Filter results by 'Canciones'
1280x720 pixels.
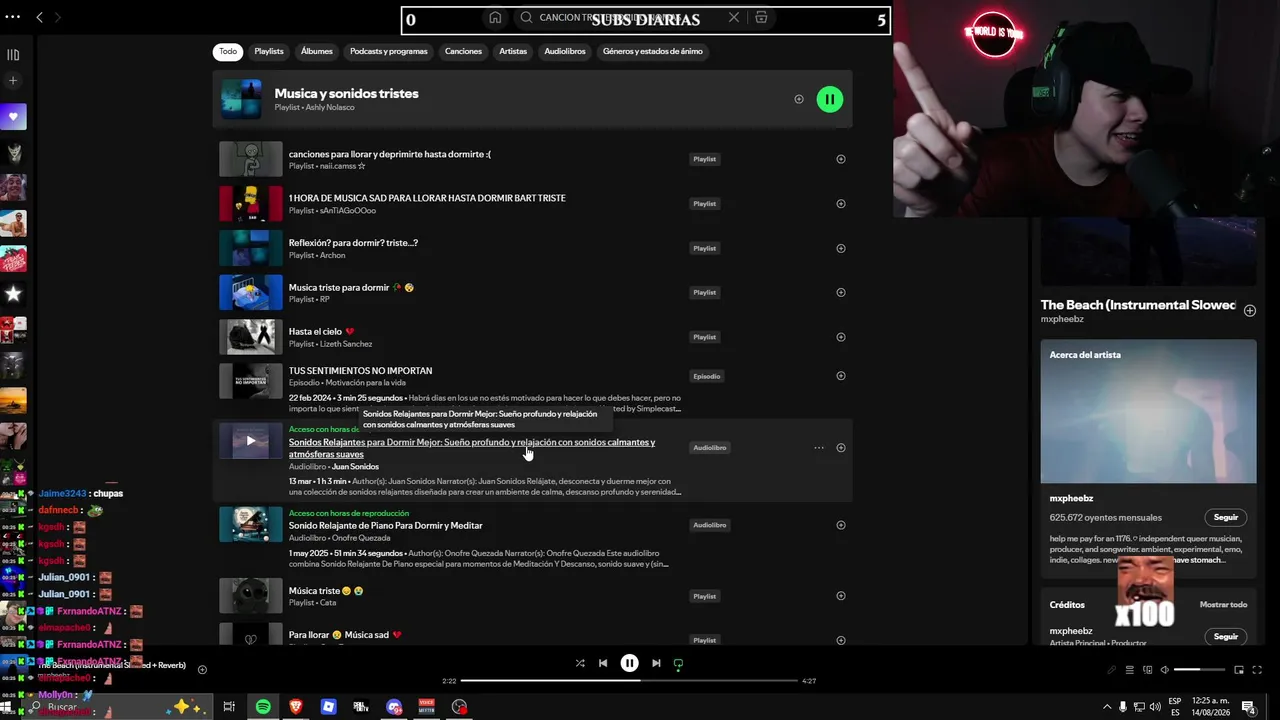(x=463, y=51)
